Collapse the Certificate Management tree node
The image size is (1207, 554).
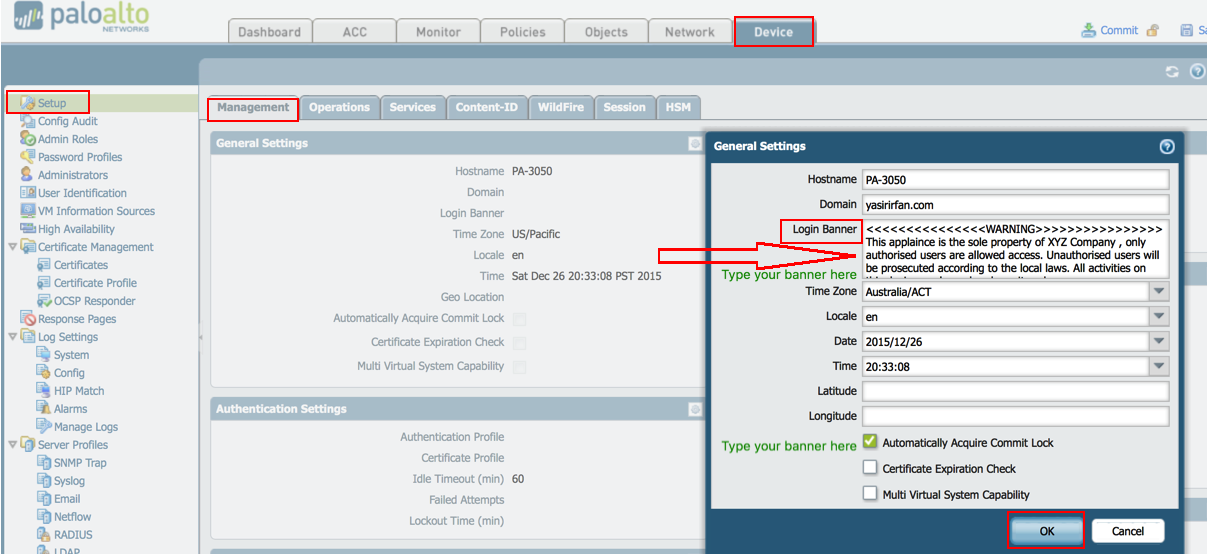tap(12, 247)
